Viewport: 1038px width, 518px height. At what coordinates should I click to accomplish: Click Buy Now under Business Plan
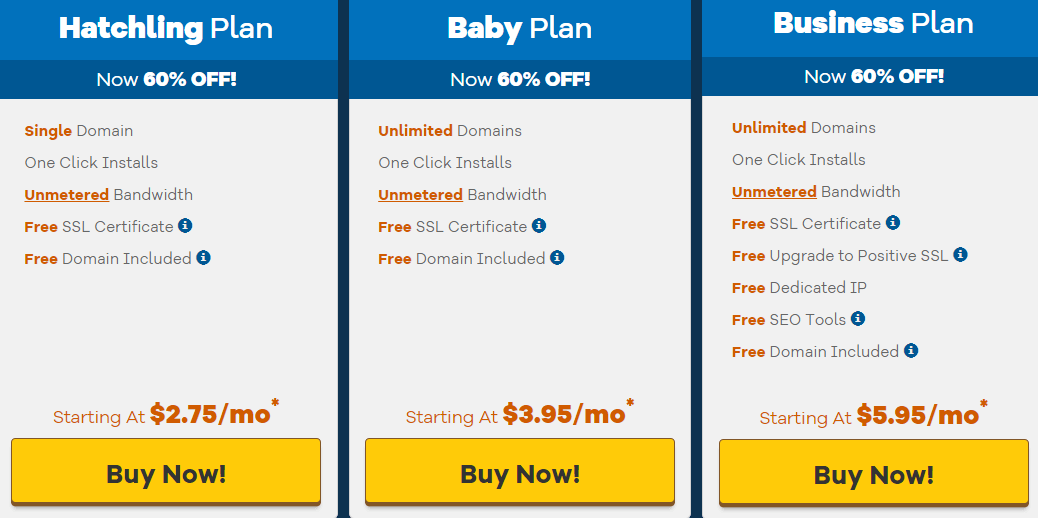(x=874, y=473)
